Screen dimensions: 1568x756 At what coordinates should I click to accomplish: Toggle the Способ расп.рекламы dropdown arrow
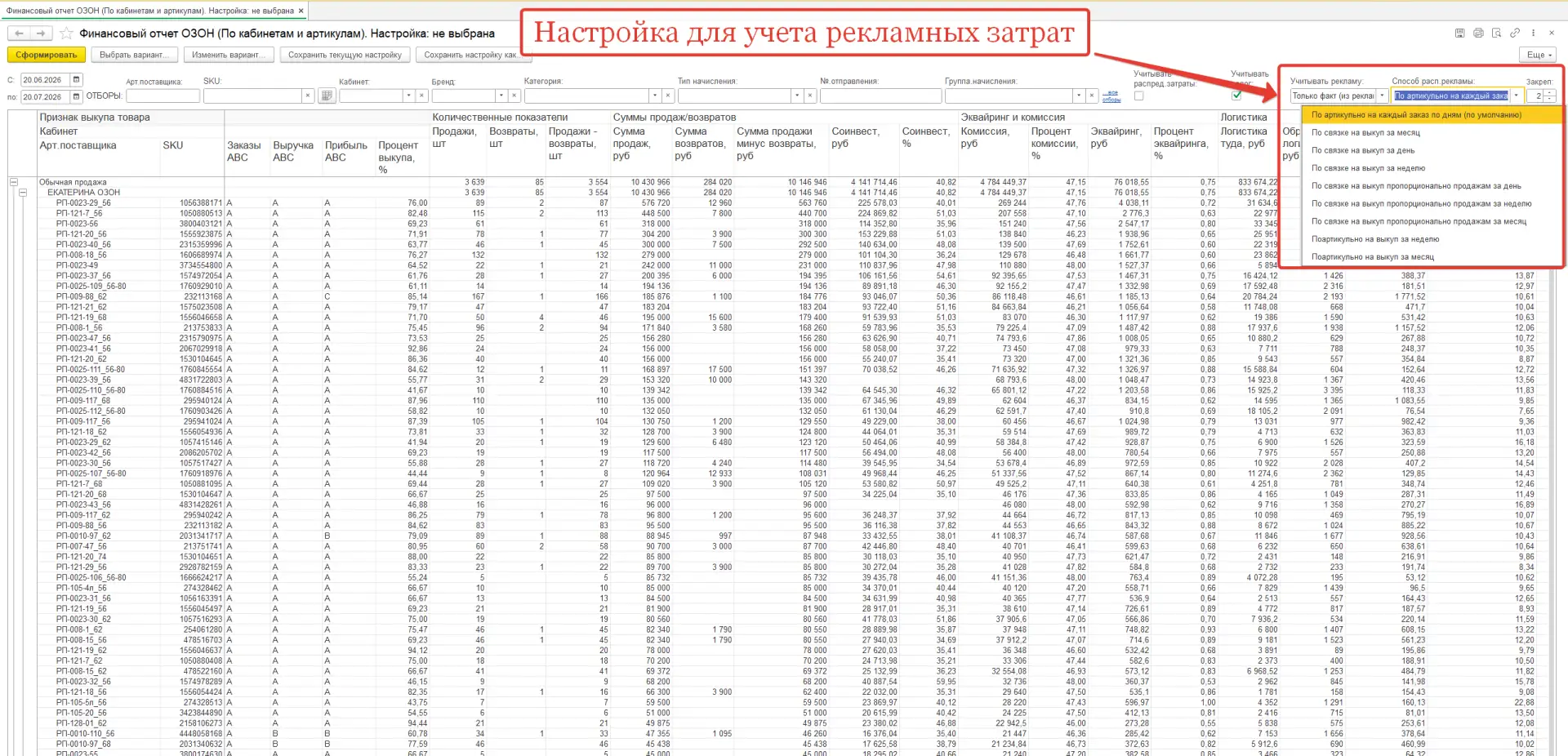[x=1516, y=96]
